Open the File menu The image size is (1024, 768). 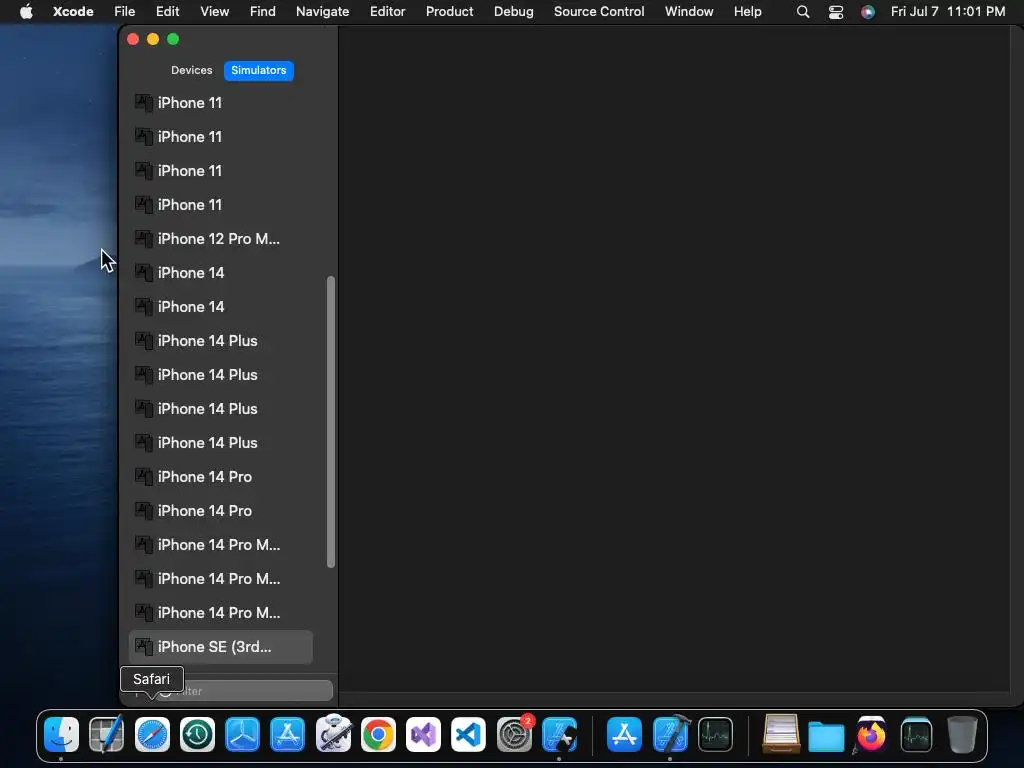(125, 11)
